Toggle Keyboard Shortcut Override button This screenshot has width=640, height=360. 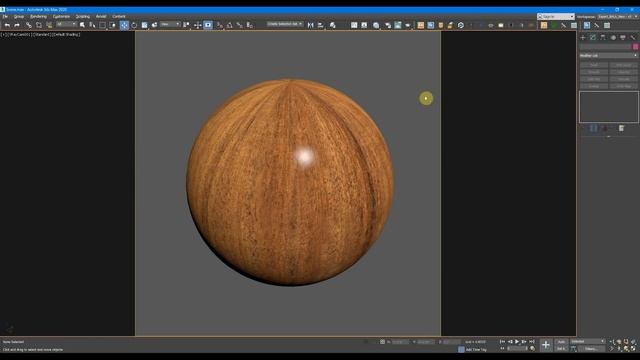(x=208, y=25)
